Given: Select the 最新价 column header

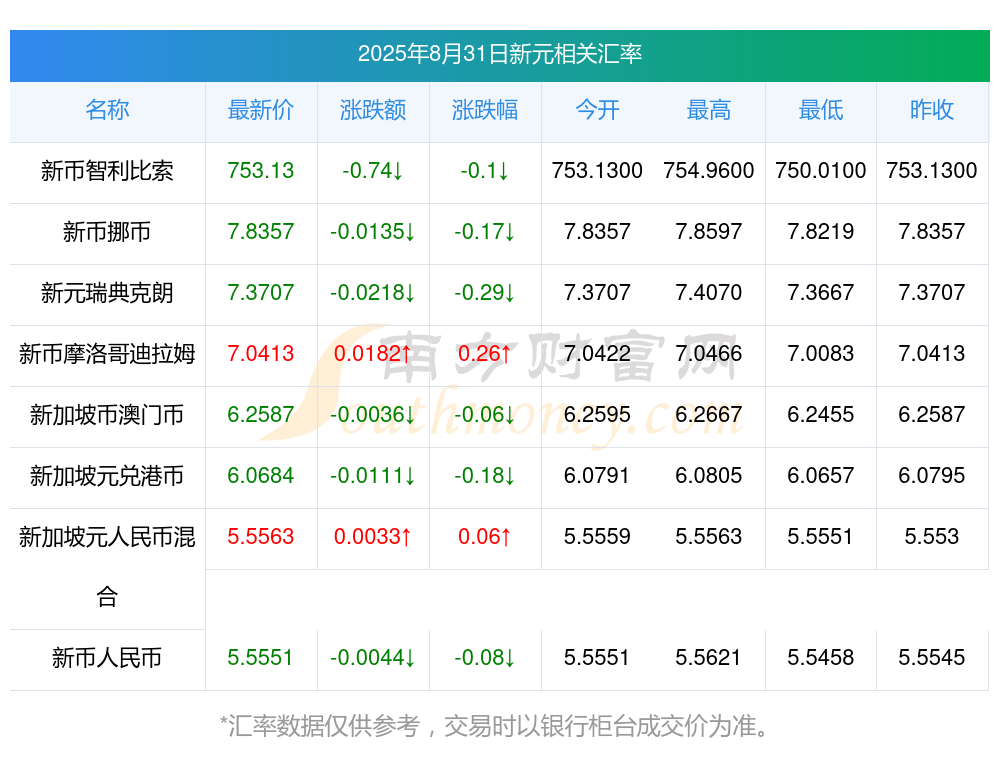Looking at the screenshot, I should pos(261,110).
